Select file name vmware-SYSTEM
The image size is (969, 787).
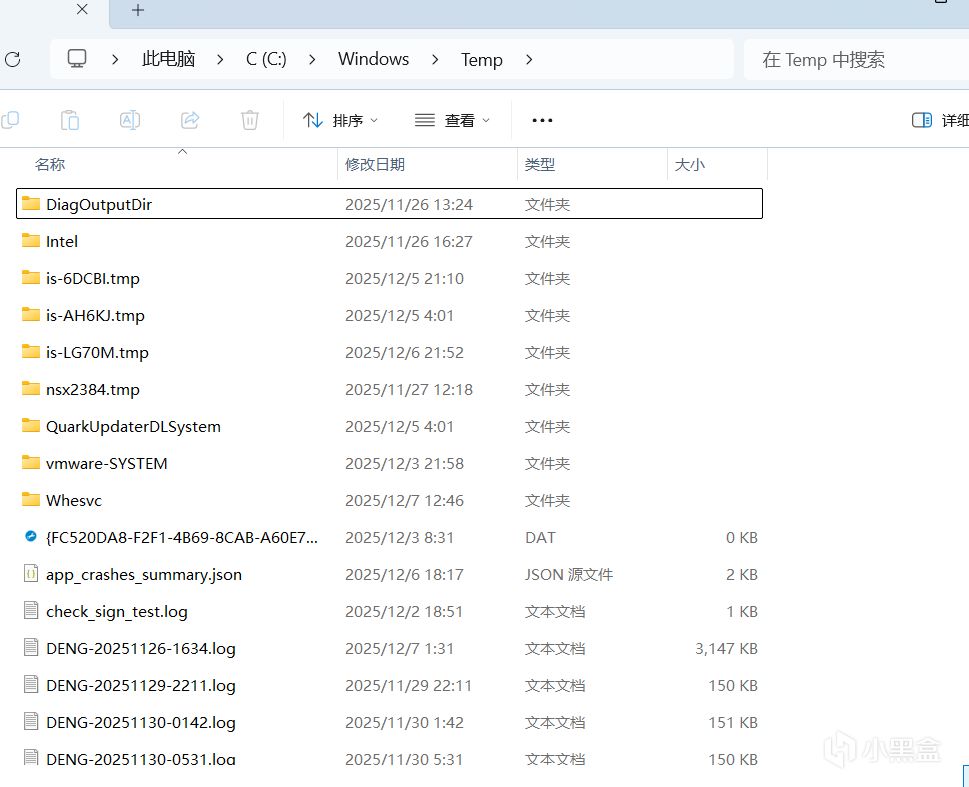(x=107, y=464)
